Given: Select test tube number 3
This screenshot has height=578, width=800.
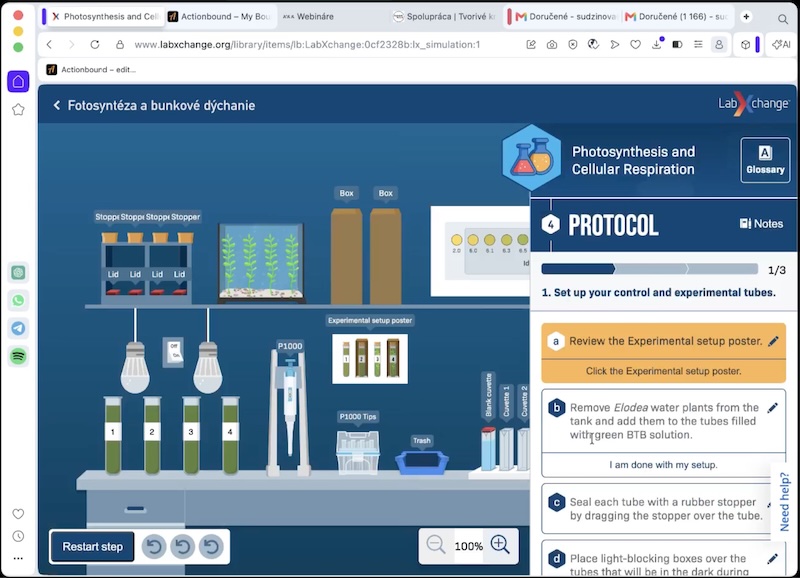Looking at the screenshot, I should click(191, 435).
